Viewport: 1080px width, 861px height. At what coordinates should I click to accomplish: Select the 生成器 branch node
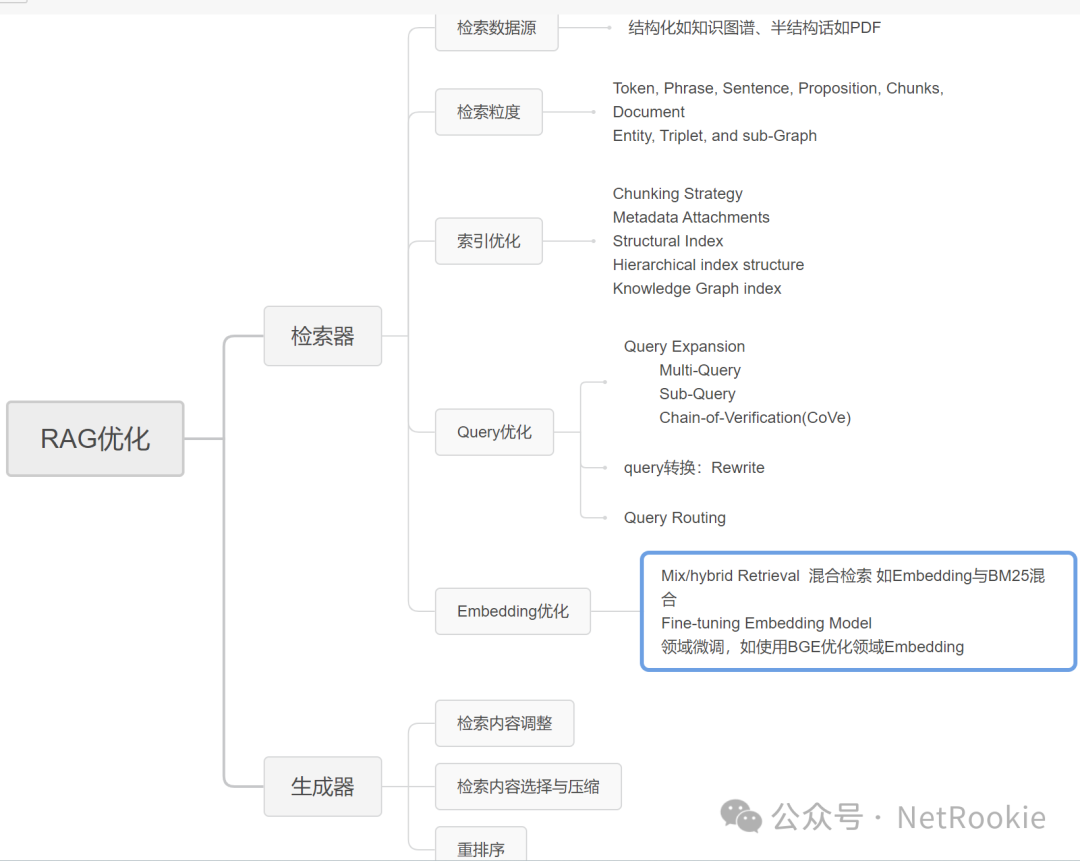tap(322, 786)
